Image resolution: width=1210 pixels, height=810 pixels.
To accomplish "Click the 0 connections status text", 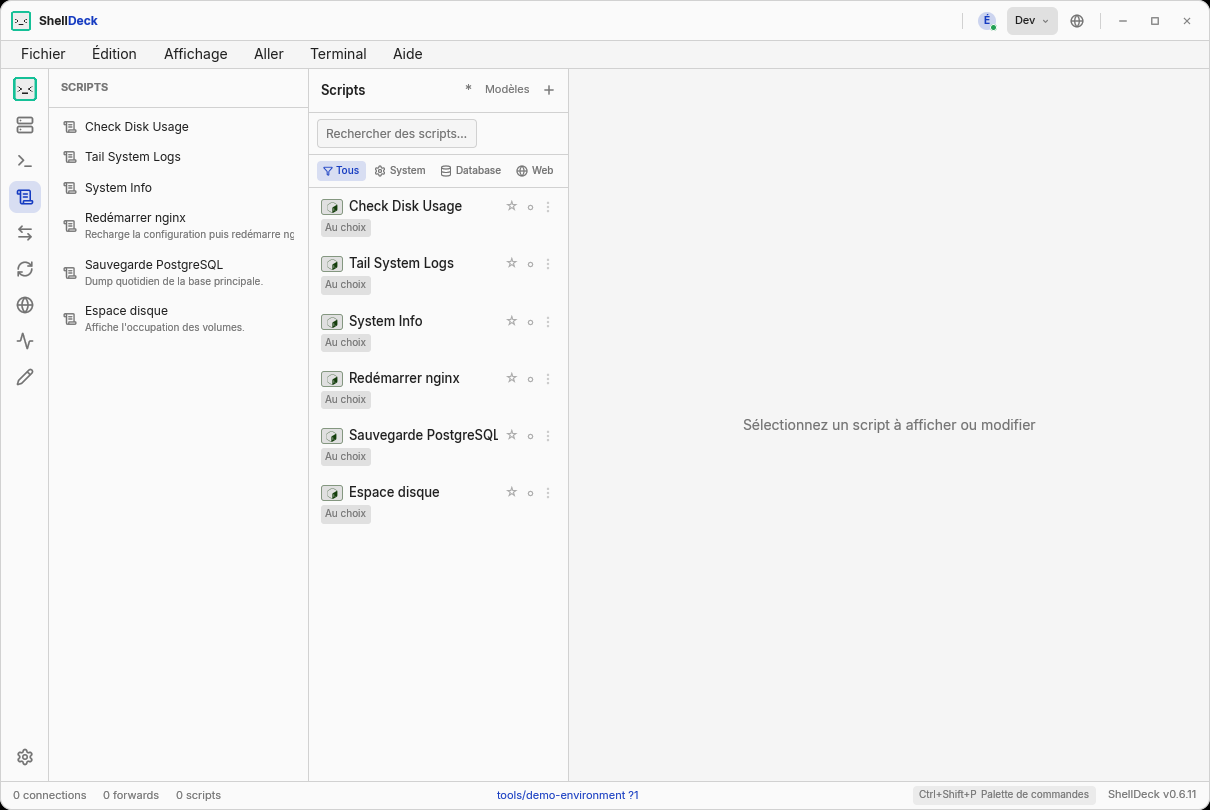I will (x=50, y=795).
